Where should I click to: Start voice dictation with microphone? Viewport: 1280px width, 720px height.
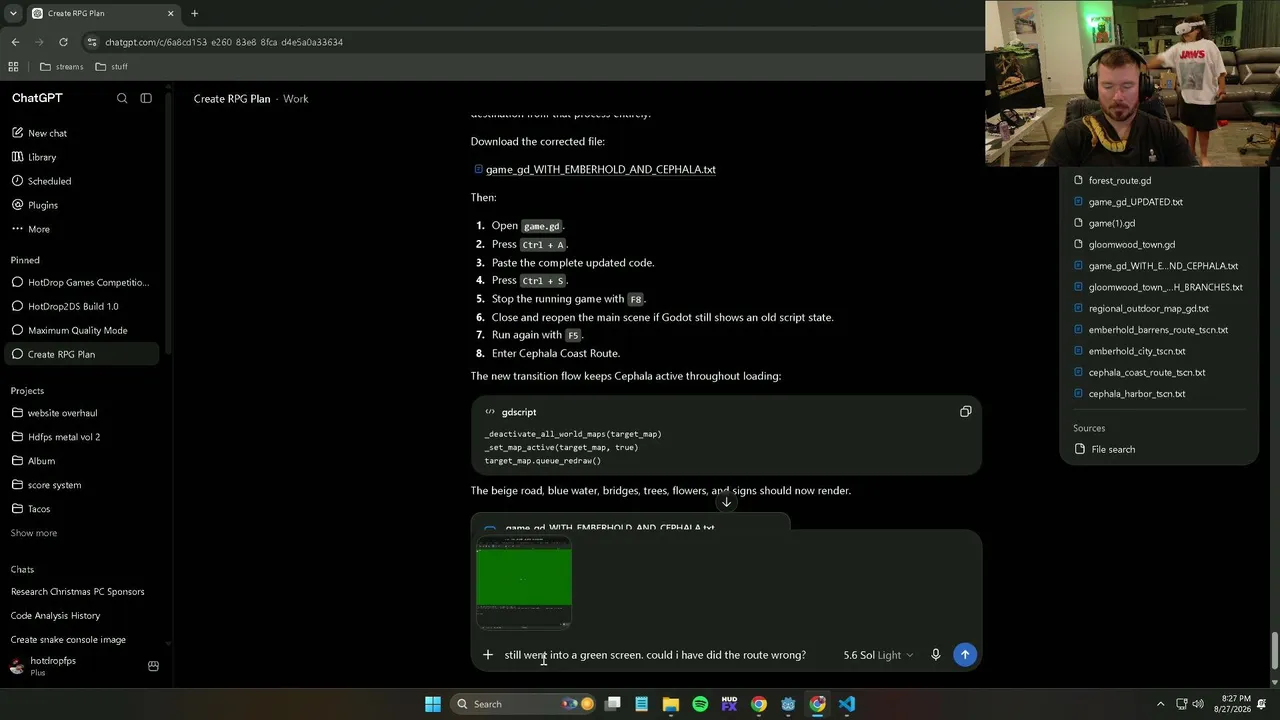[936, 655]
